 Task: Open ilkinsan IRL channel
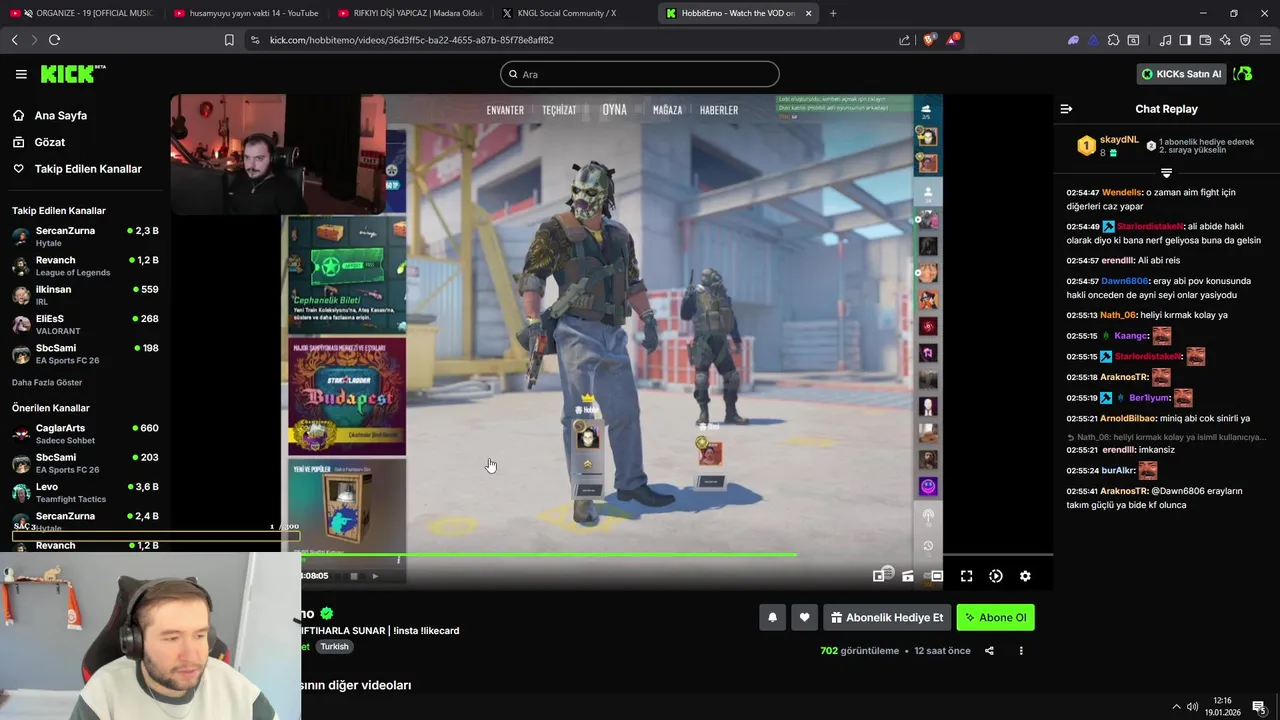point(85,295)
